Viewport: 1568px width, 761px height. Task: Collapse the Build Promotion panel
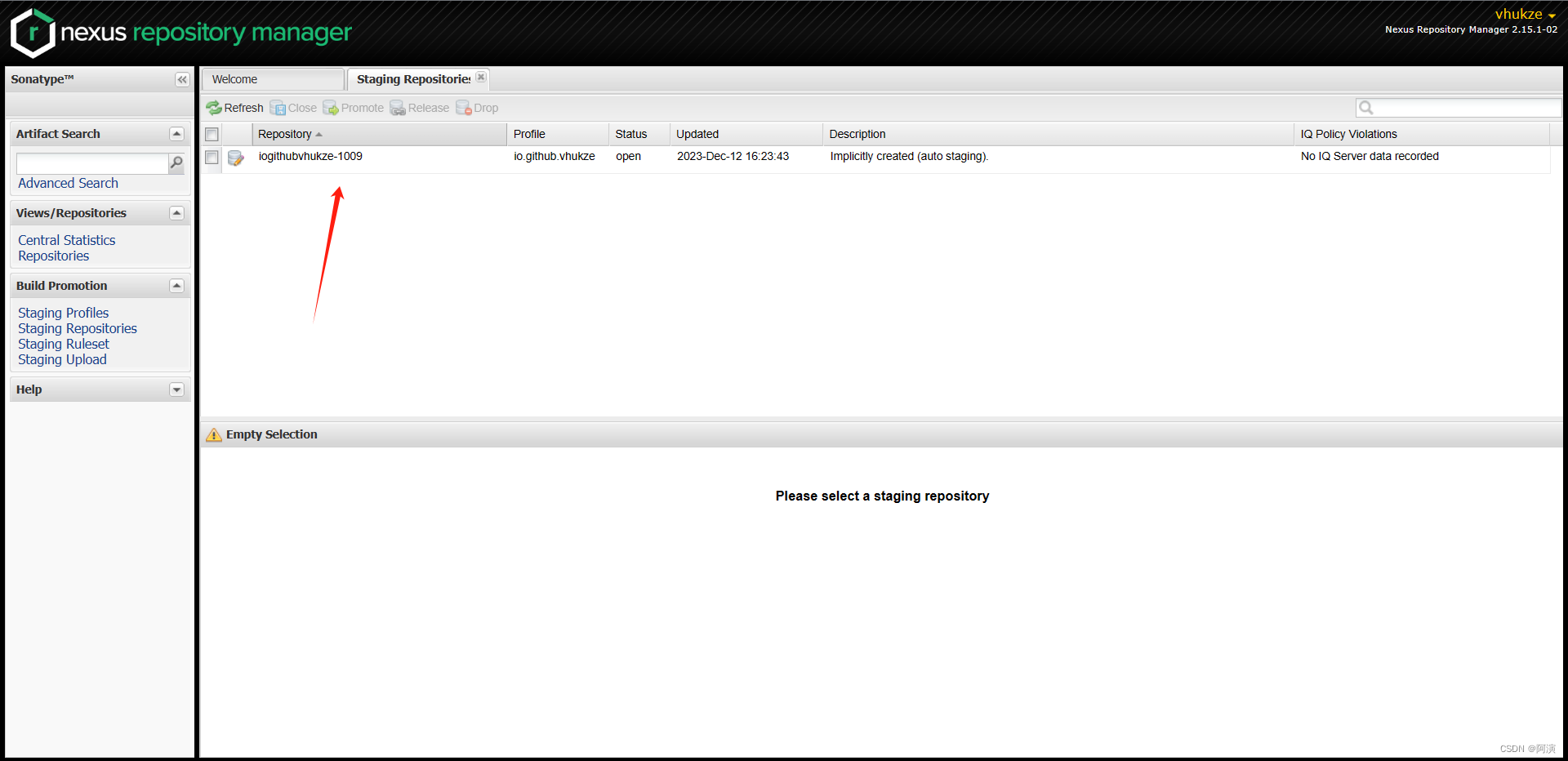pos(176,286)
